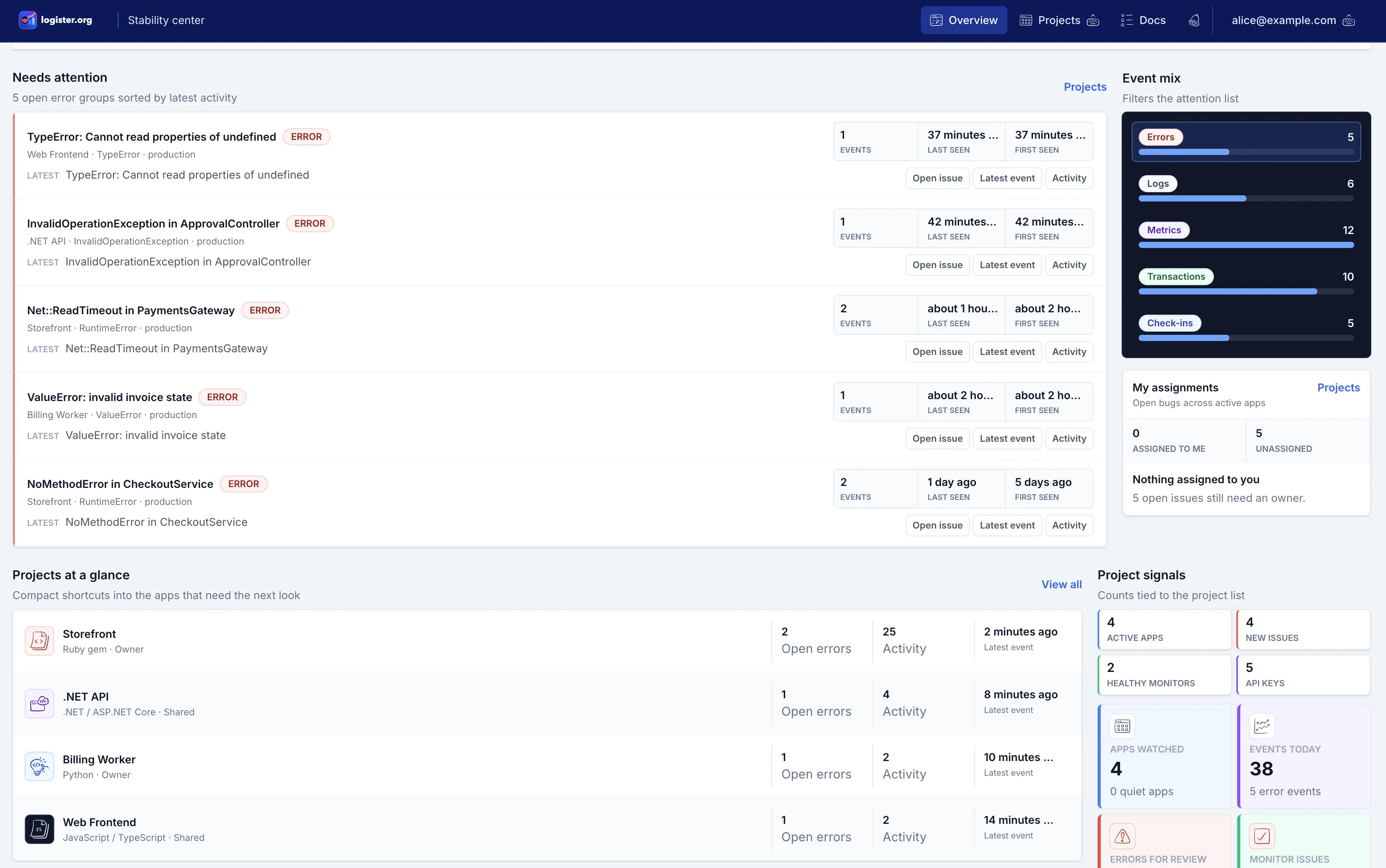The image size is (1386, 868).
Task: Filter attention list by Errors
Action: click(1246, 142)
